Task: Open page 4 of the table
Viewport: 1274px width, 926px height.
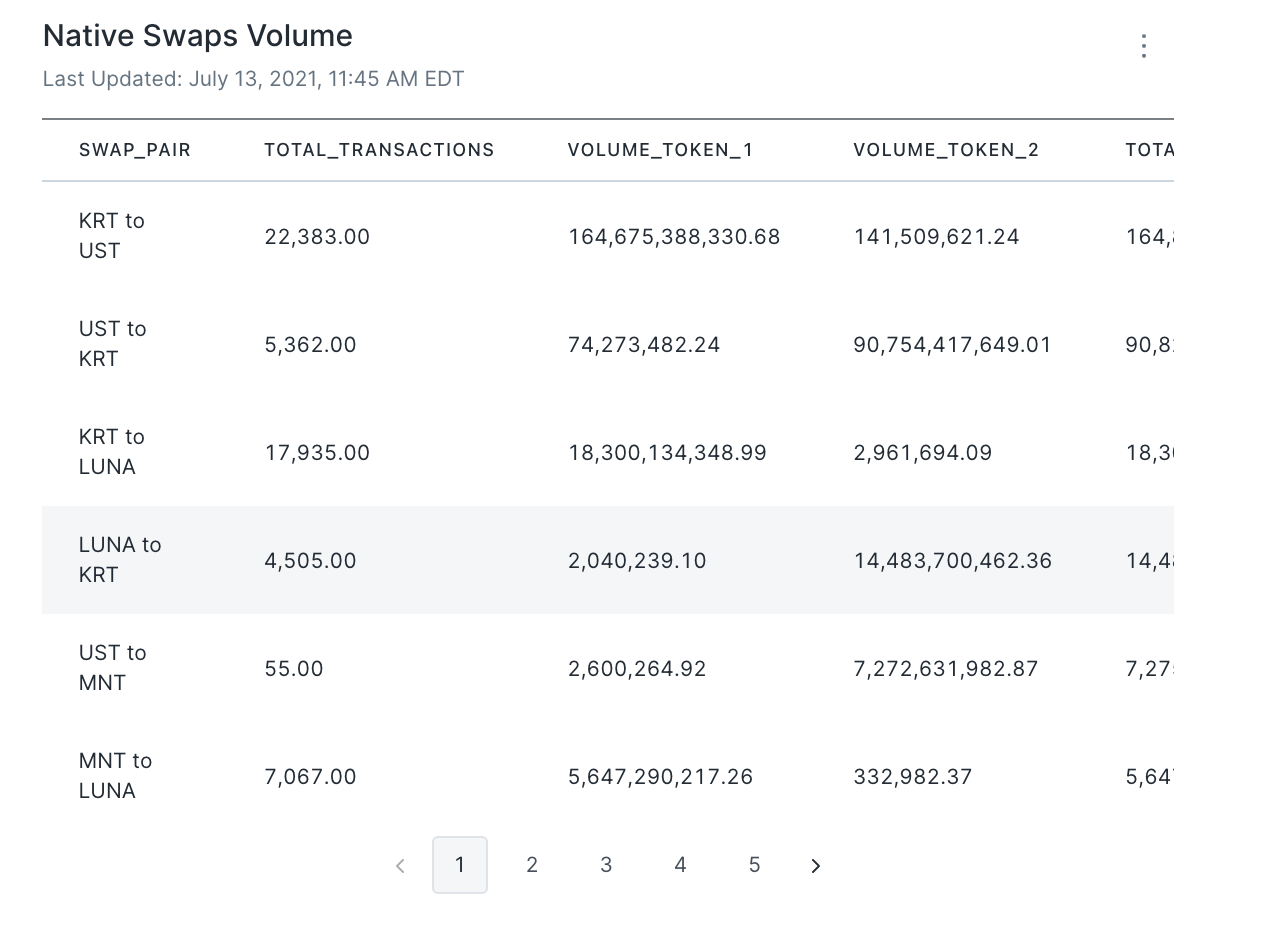Action: click(x=680, y=865)
